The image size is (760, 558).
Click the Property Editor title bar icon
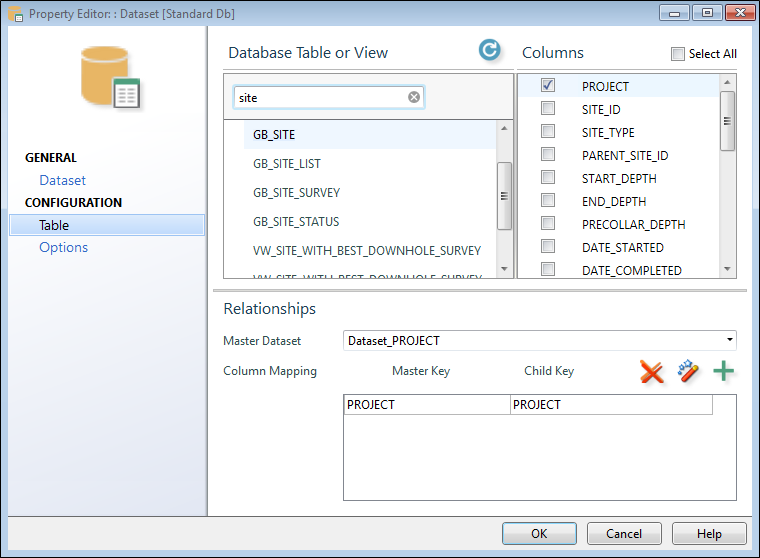click(x=16, y=14)
